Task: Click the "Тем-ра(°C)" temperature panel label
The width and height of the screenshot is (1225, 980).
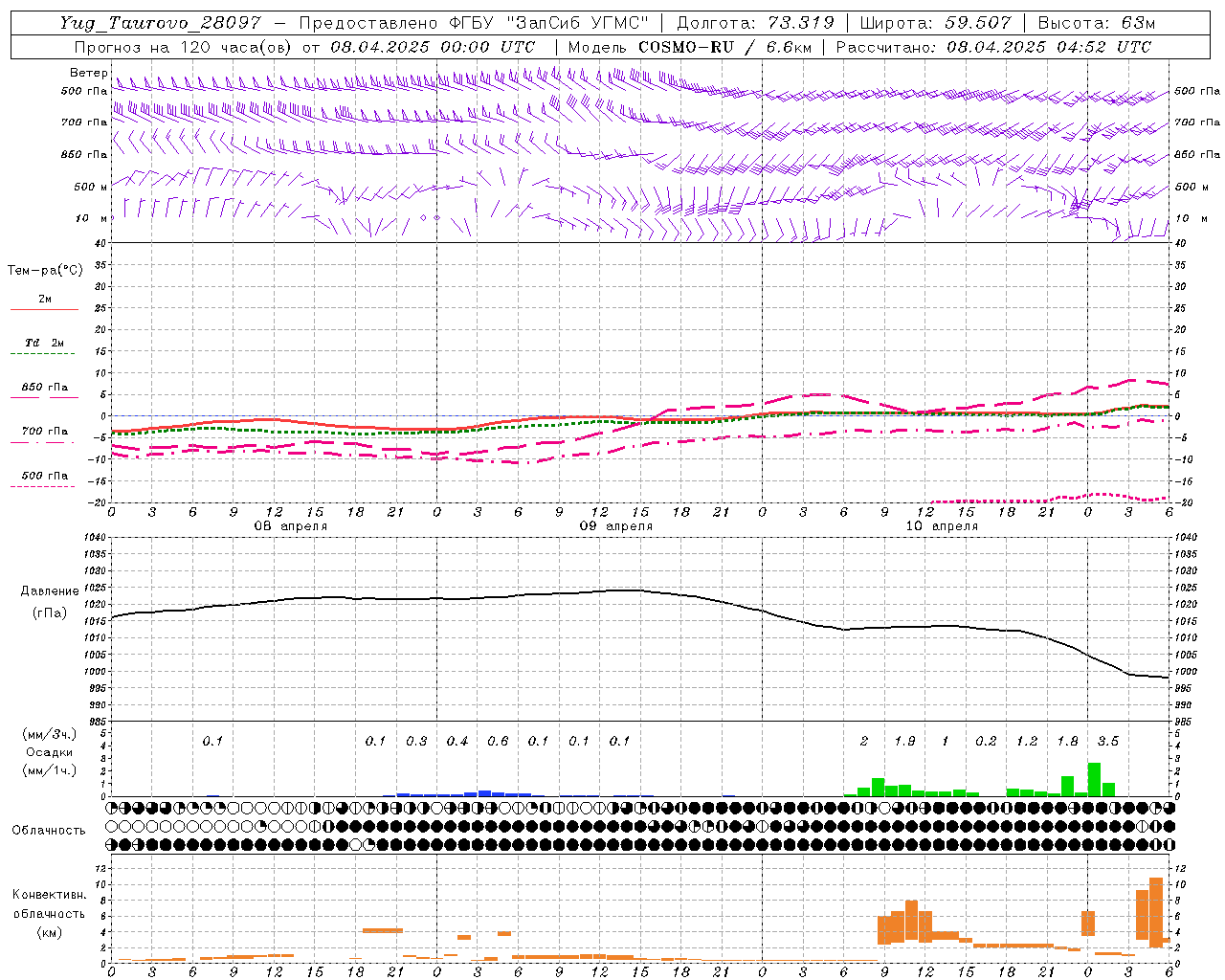Action: tap(45, 271)
